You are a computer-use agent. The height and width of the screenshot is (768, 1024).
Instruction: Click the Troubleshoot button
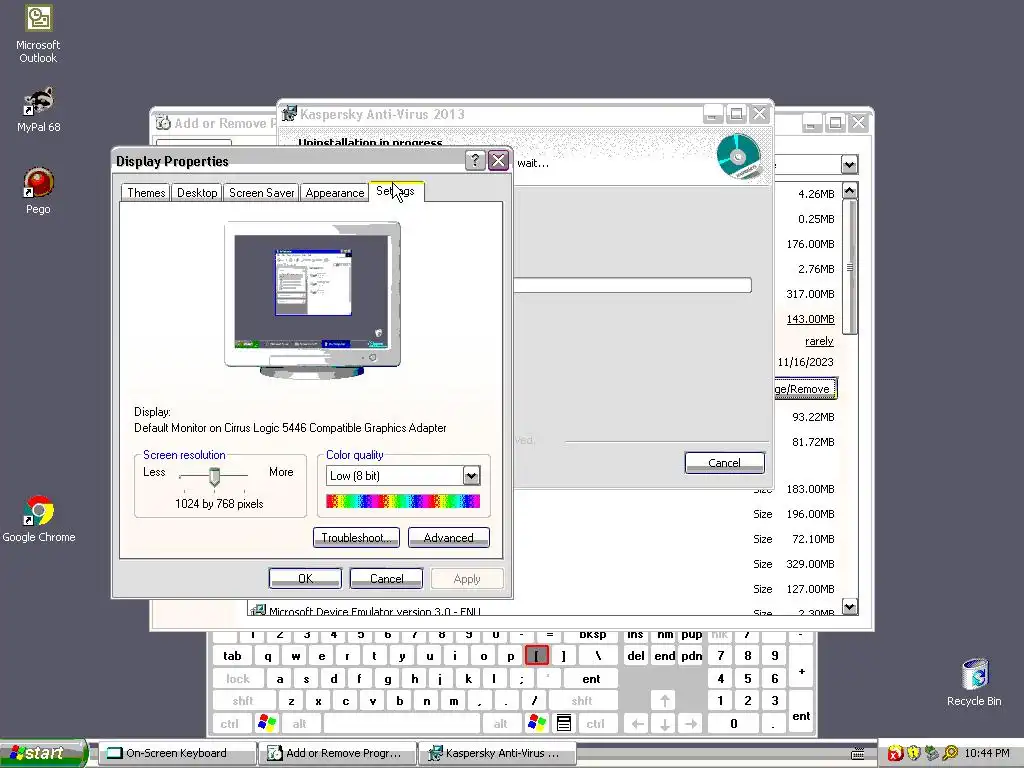click(357, 537)
